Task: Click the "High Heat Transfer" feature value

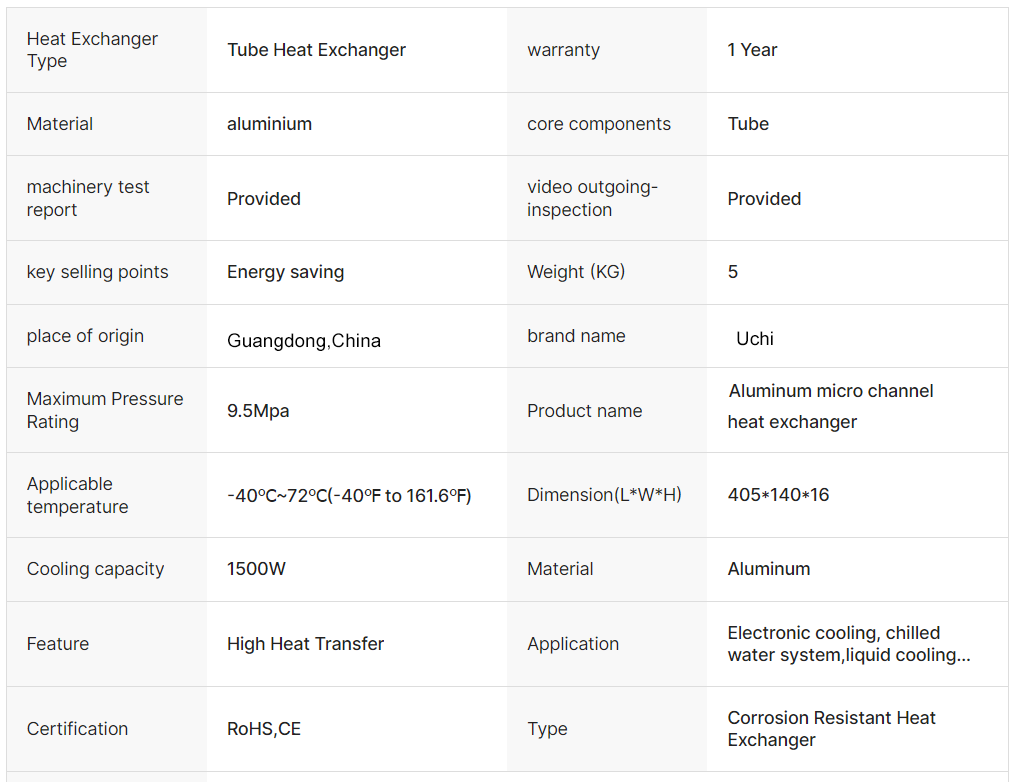Action: click(x=305, y=644)
